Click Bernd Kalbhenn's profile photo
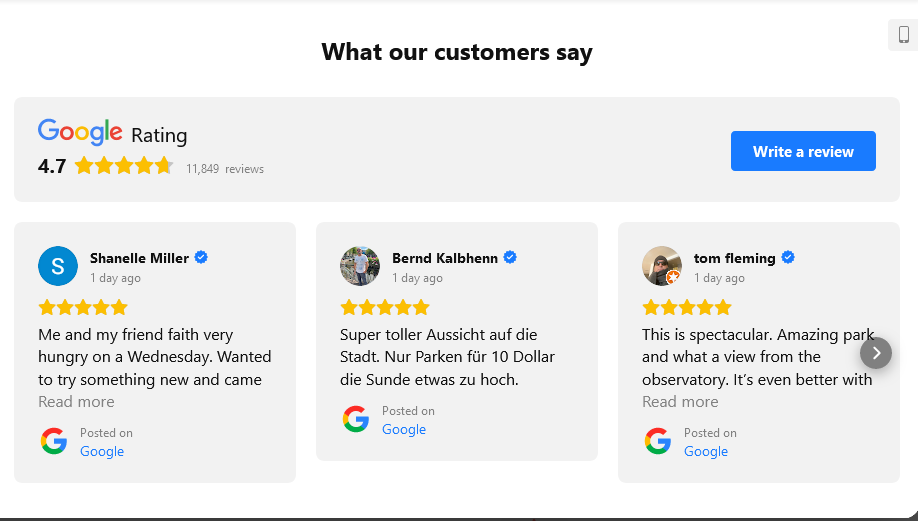 pyautogui.click(x=360, y=266)
